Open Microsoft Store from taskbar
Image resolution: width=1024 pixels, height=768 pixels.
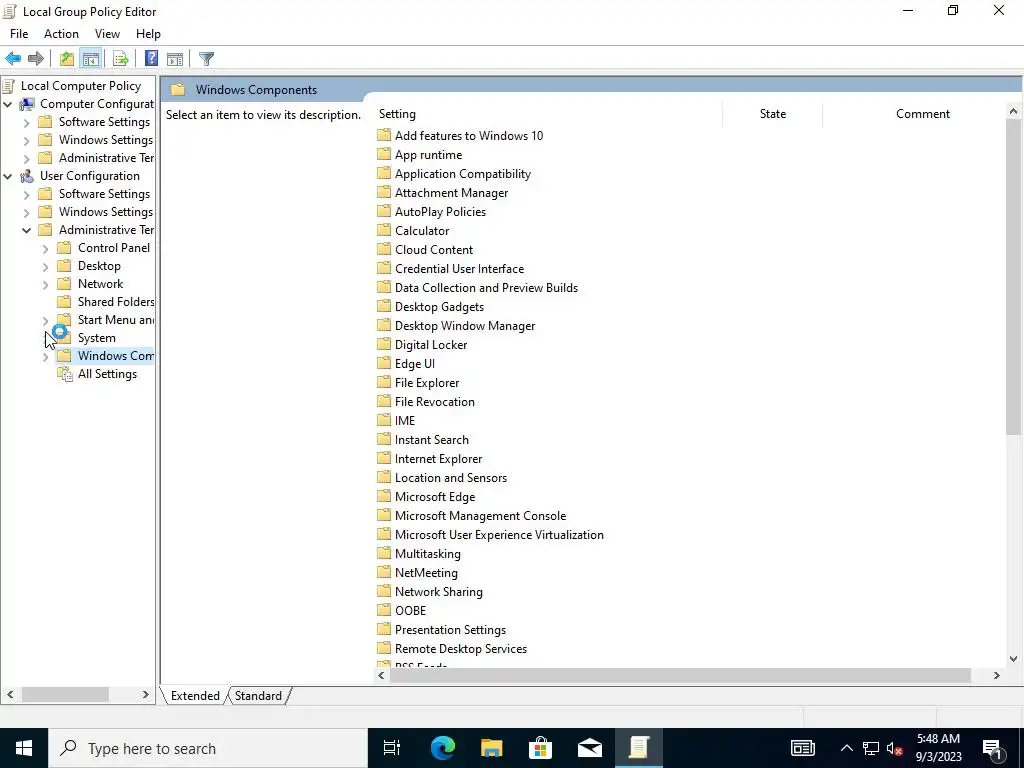click(x=540, y=748)
